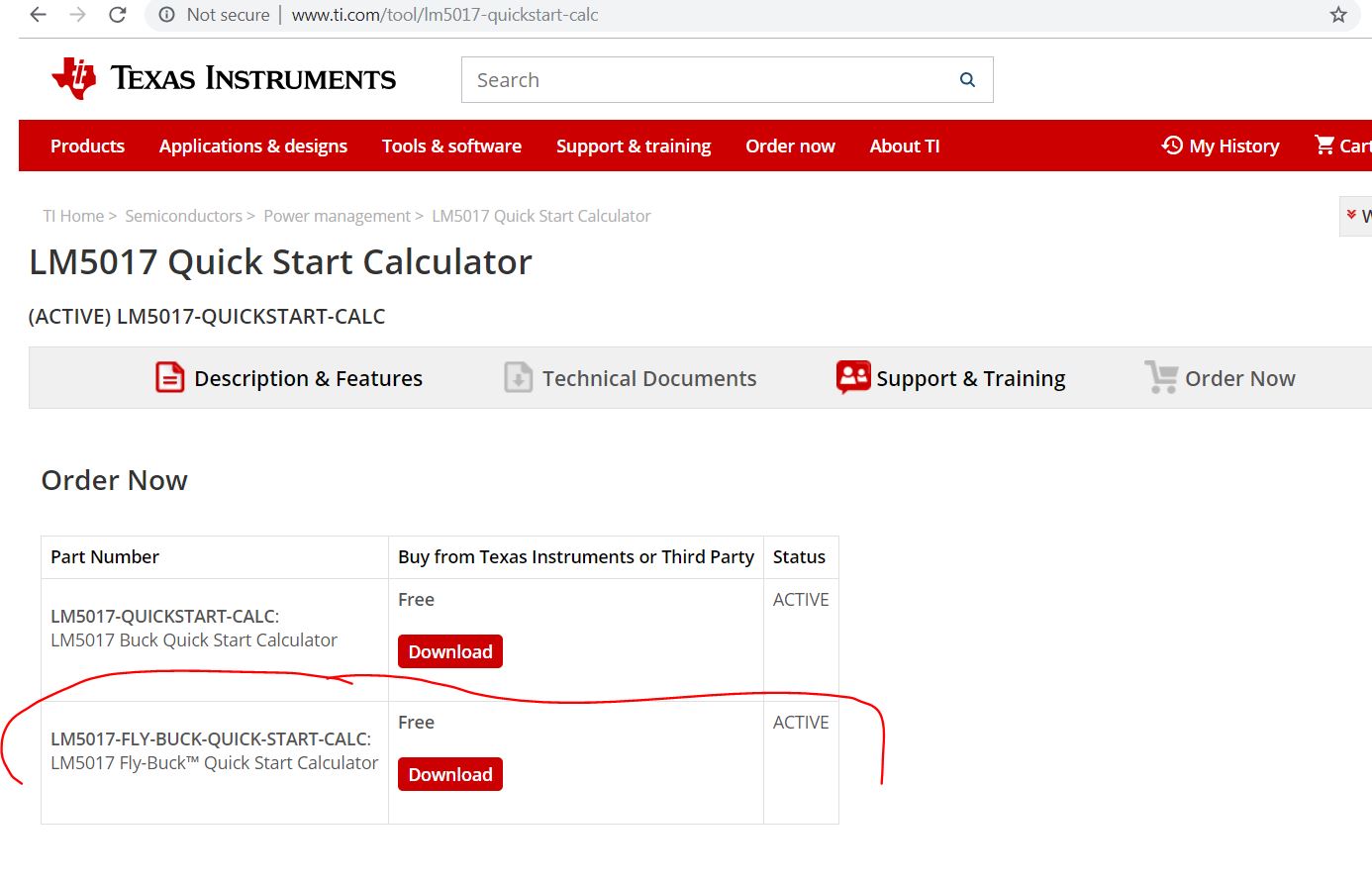Click the browser address bar URL
1372x884 pixels.
[444, 15]
